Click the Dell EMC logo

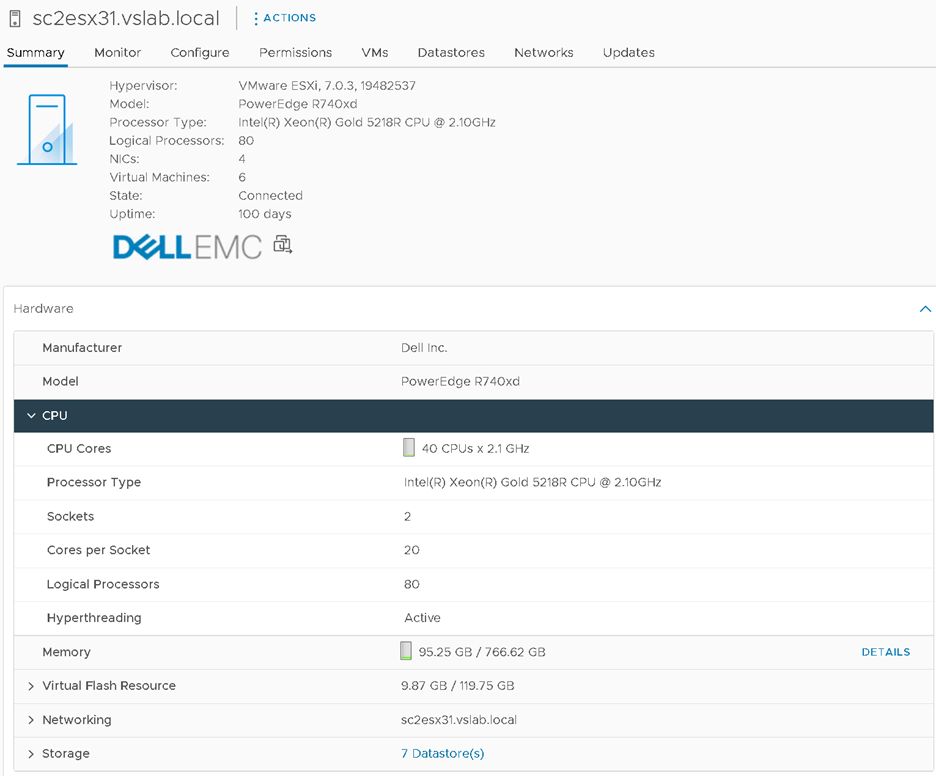click(187, 247)
